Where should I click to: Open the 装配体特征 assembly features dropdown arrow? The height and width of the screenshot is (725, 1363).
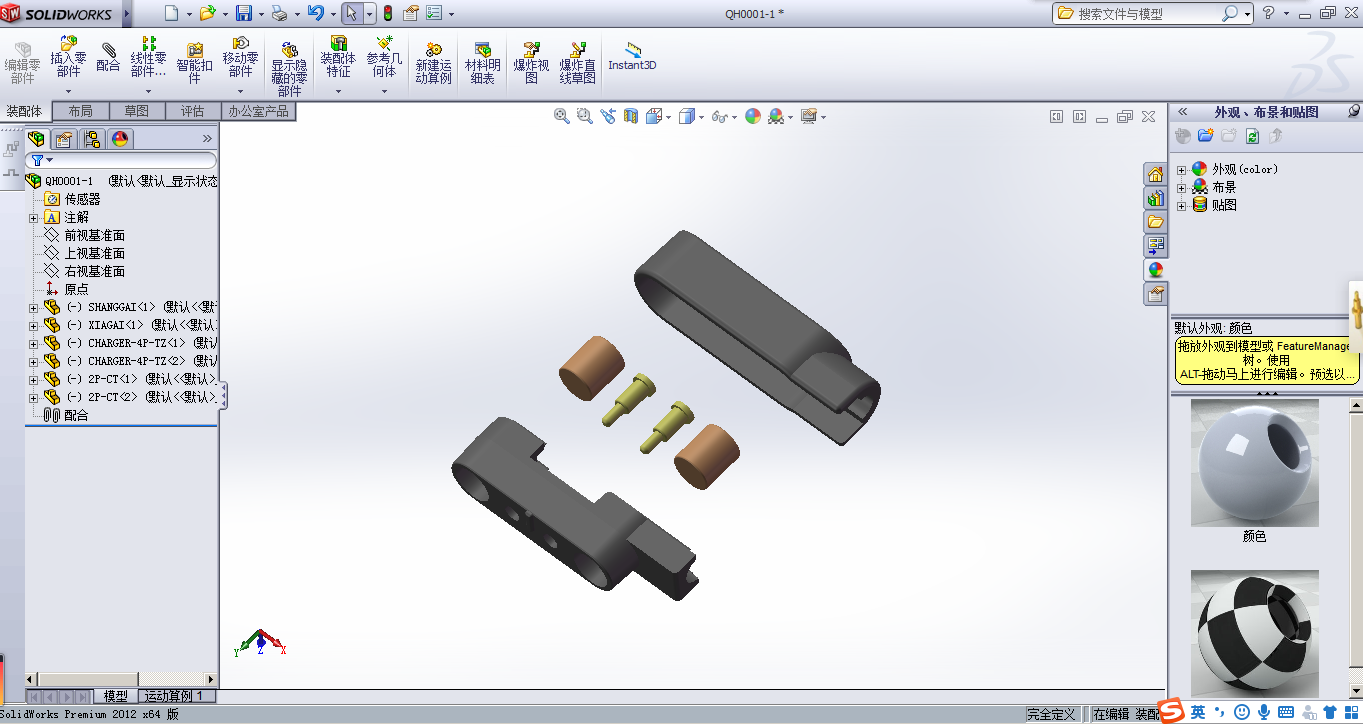pos(338,92)
